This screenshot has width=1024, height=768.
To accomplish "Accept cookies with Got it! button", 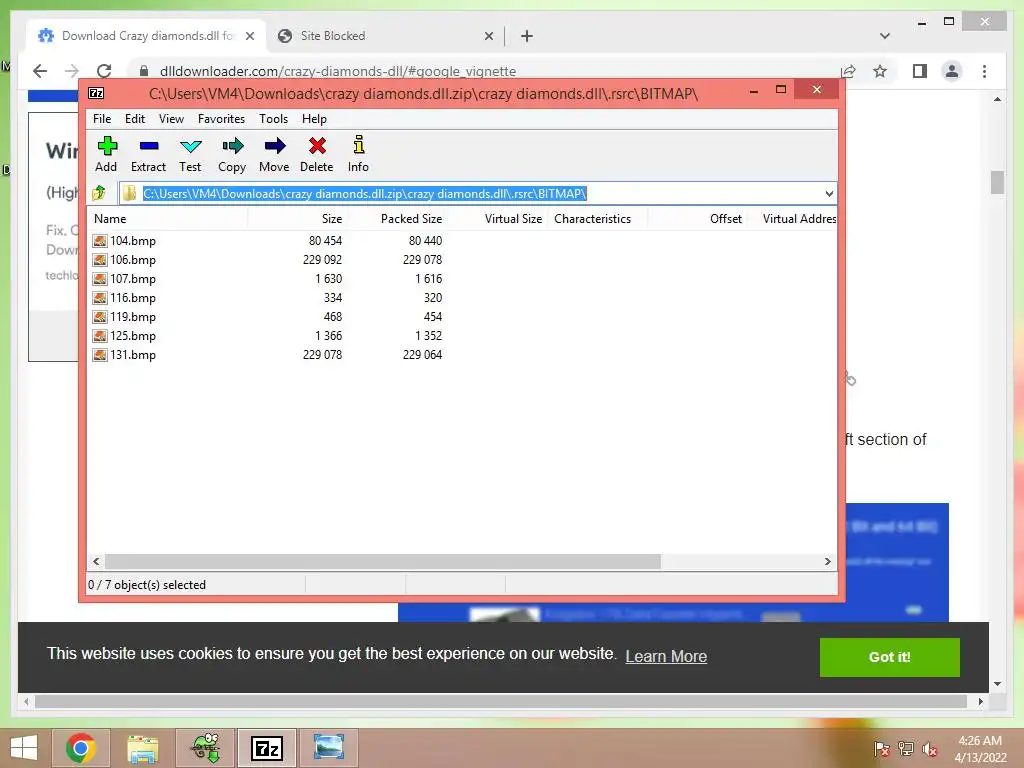I will [889, 657].
